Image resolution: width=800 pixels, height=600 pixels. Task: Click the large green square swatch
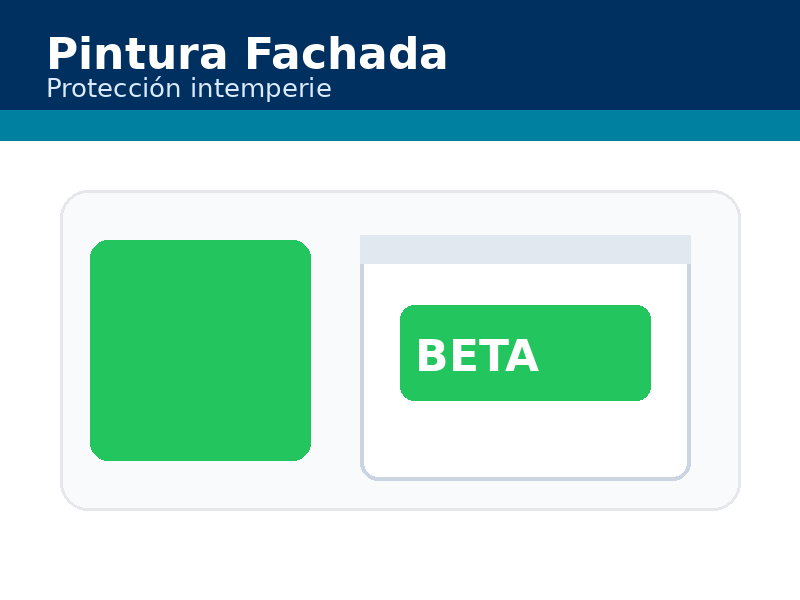(200, 350)
